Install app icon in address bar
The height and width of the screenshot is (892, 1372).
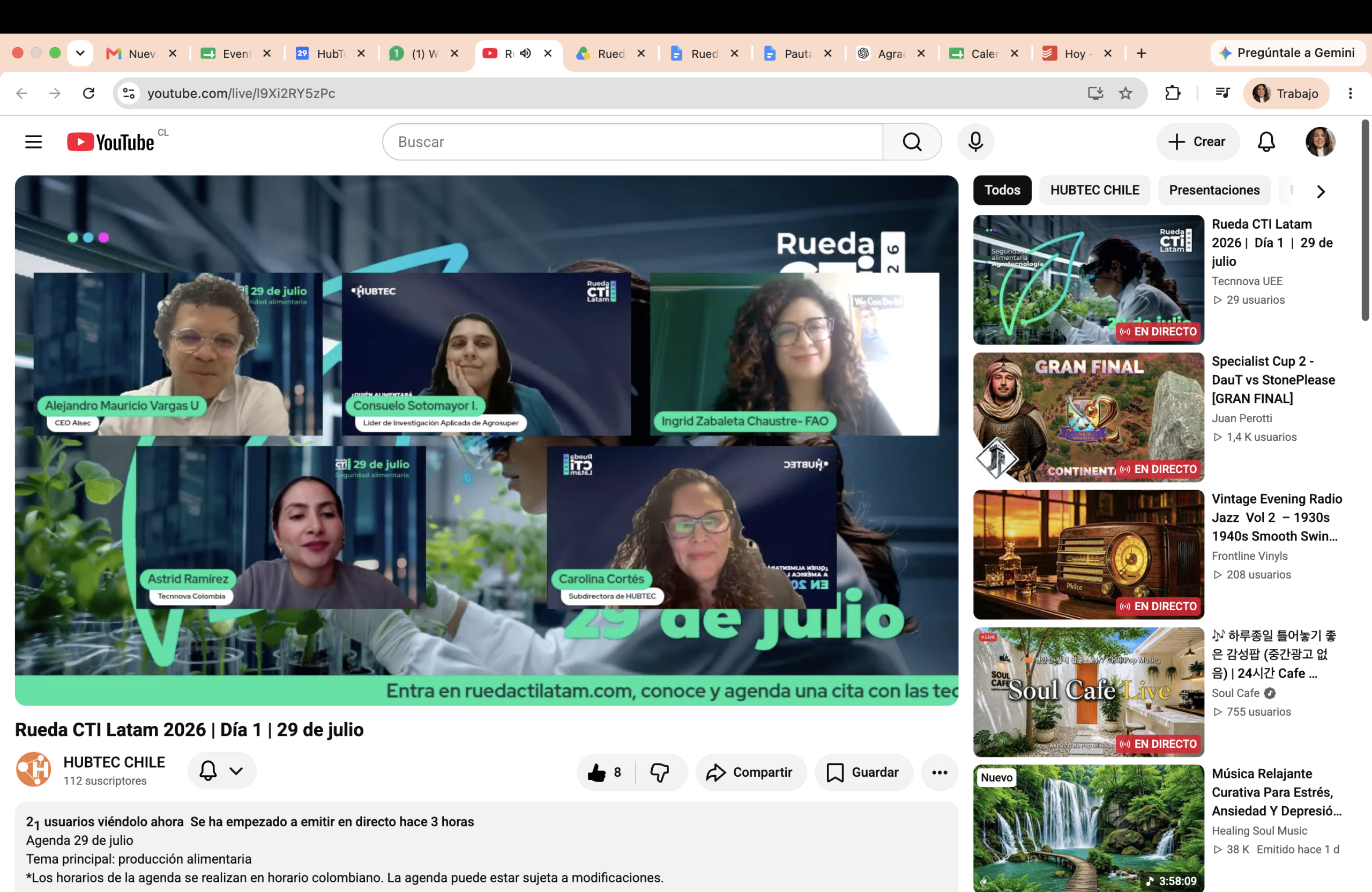click(x=1095, y=93)
